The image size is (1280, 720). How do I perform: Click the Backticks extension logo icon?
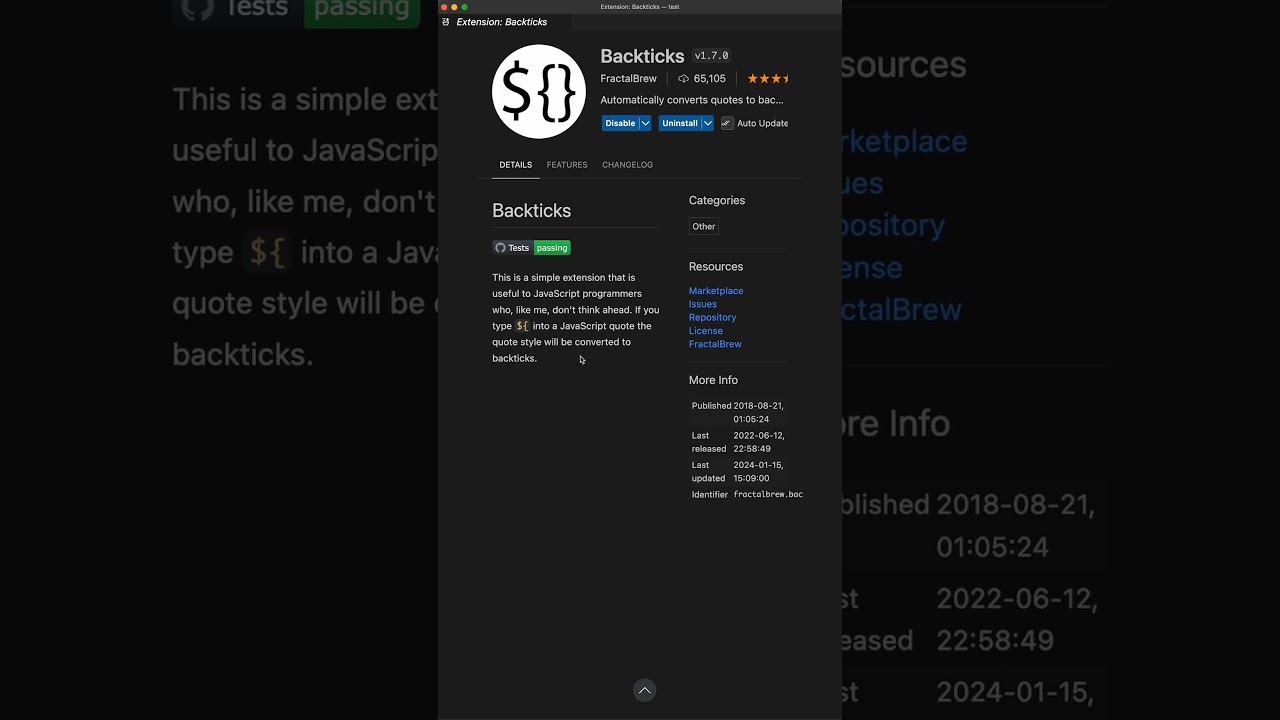tap(539, 91)
